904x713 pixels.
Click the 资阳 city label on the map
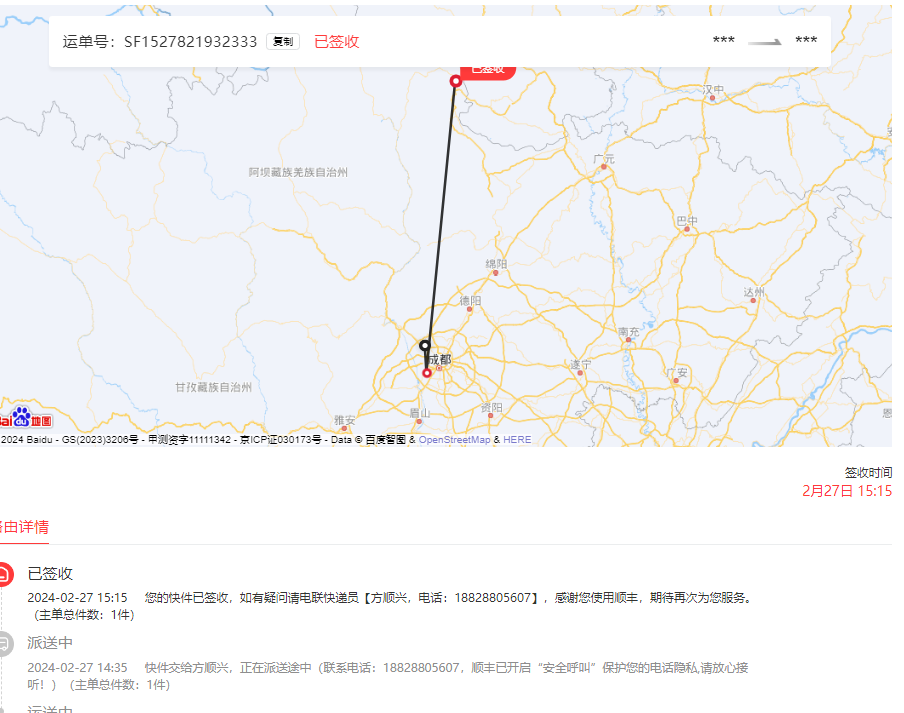click(x=492, y=408)
